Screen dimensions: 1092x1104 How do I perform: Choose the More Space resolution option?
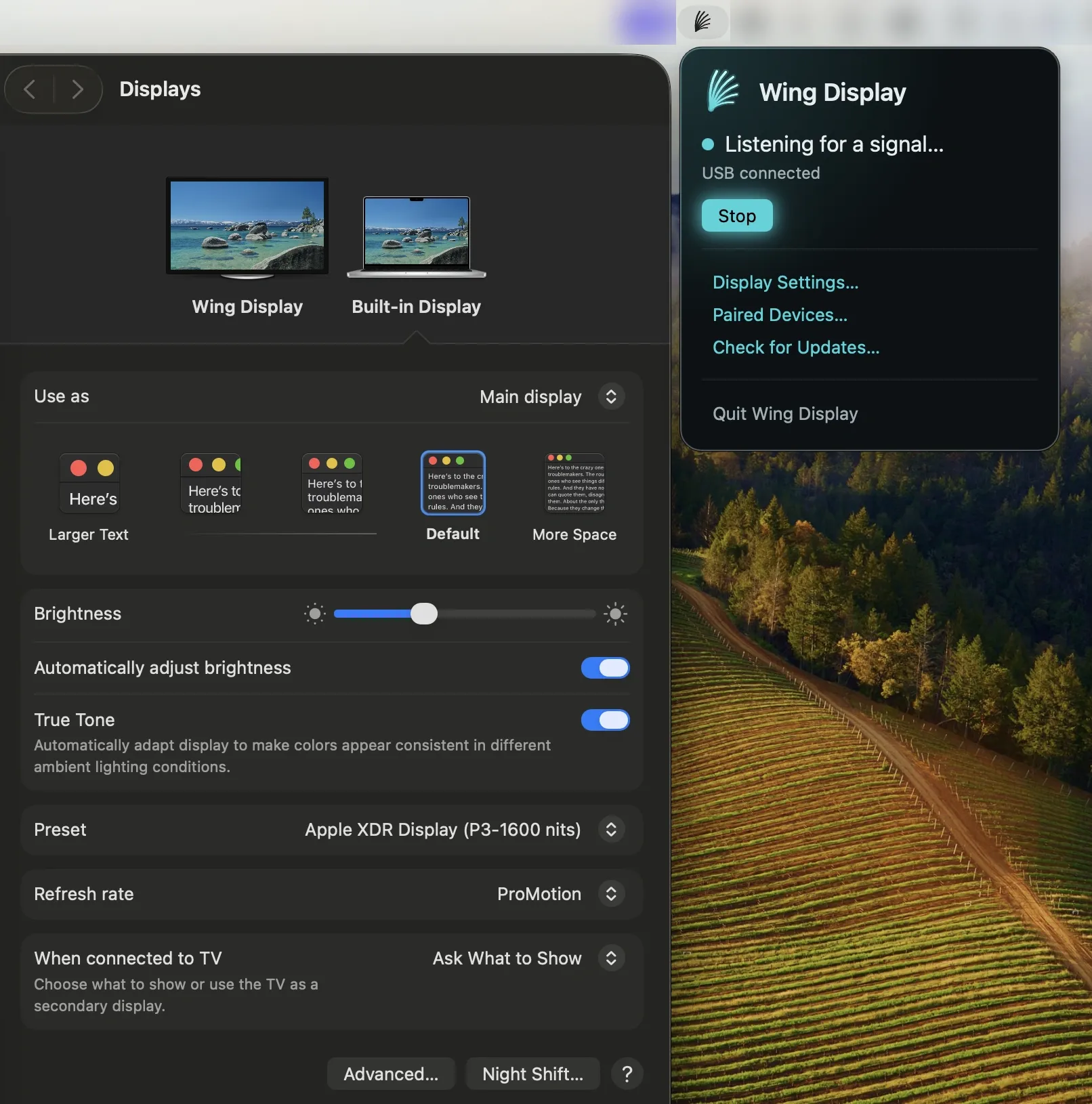click(575, 484)
